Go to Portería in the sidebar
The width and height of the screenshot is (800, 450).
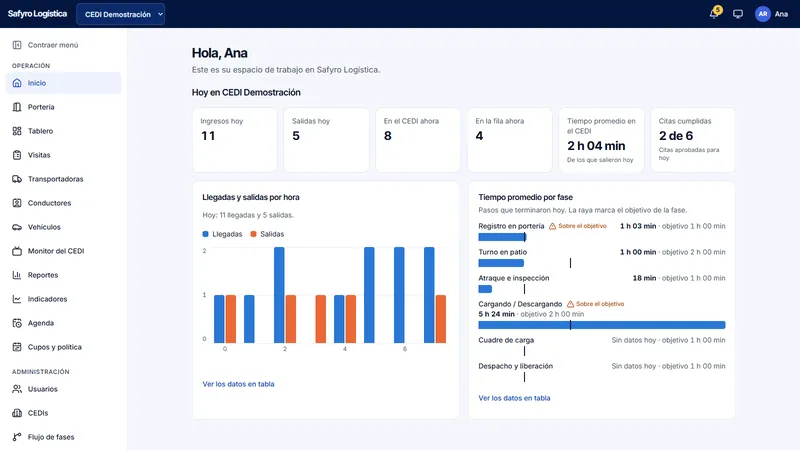tap(63, 107)
